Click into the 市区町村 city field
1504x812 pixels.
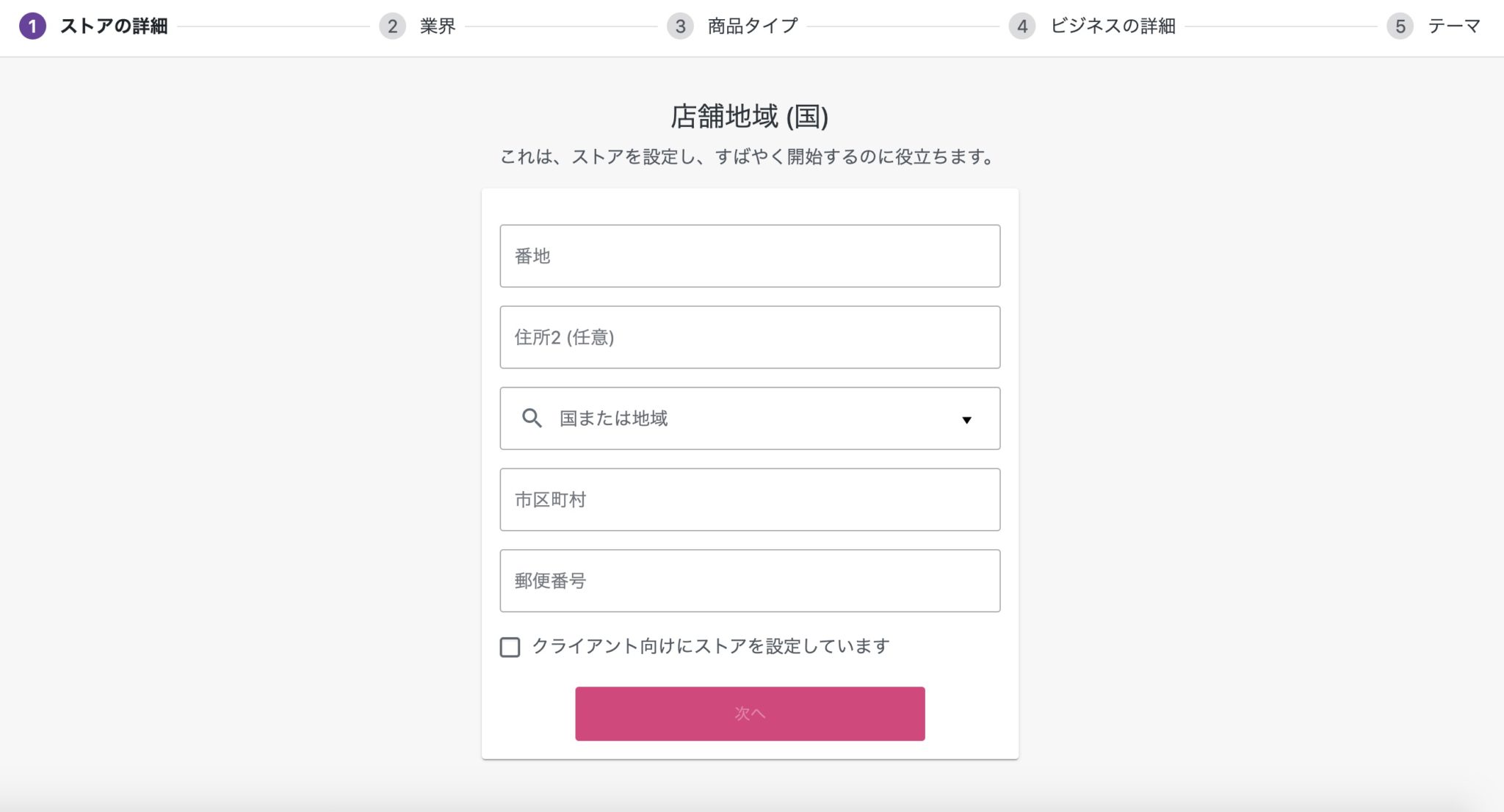pos(749,500)
